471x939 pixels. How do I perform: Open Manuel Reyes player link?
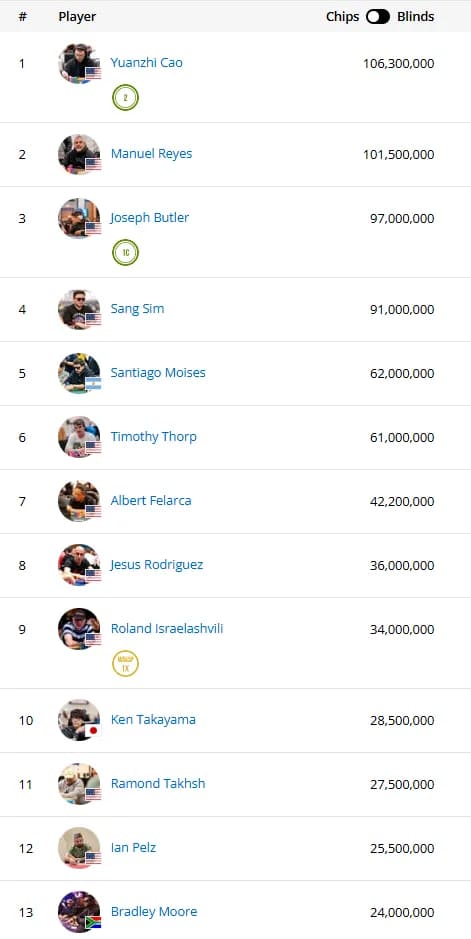tap(151, 154)
